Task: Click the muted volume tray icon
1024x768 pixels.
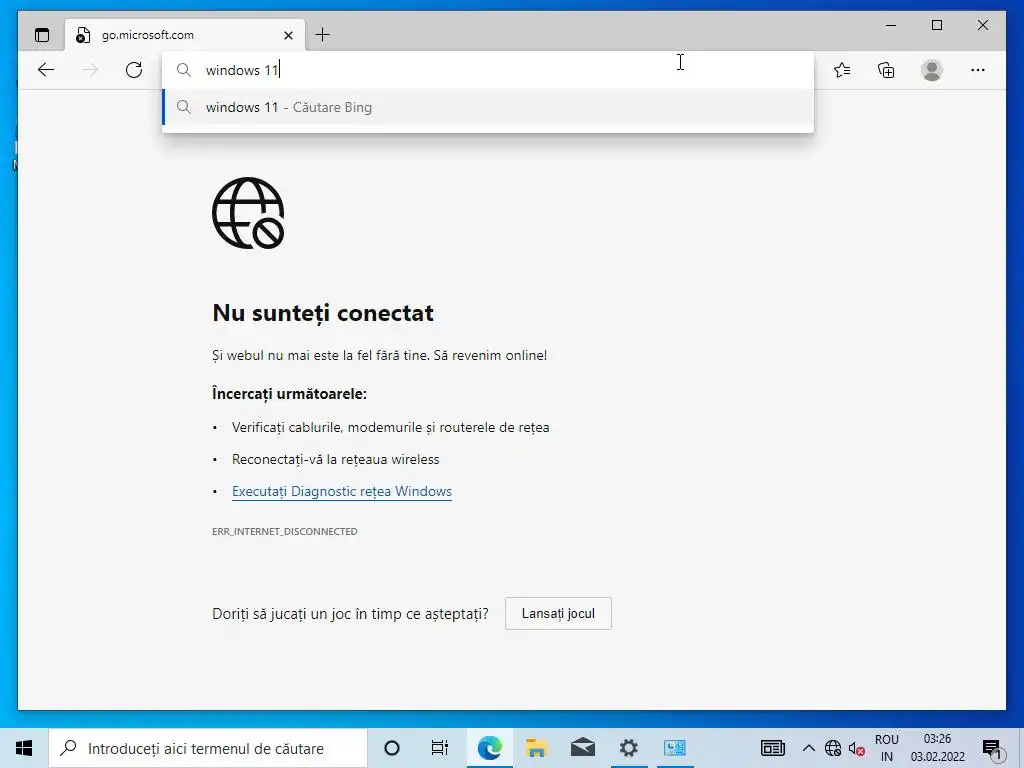Action: pyautogui.click(x=857, y=748)
